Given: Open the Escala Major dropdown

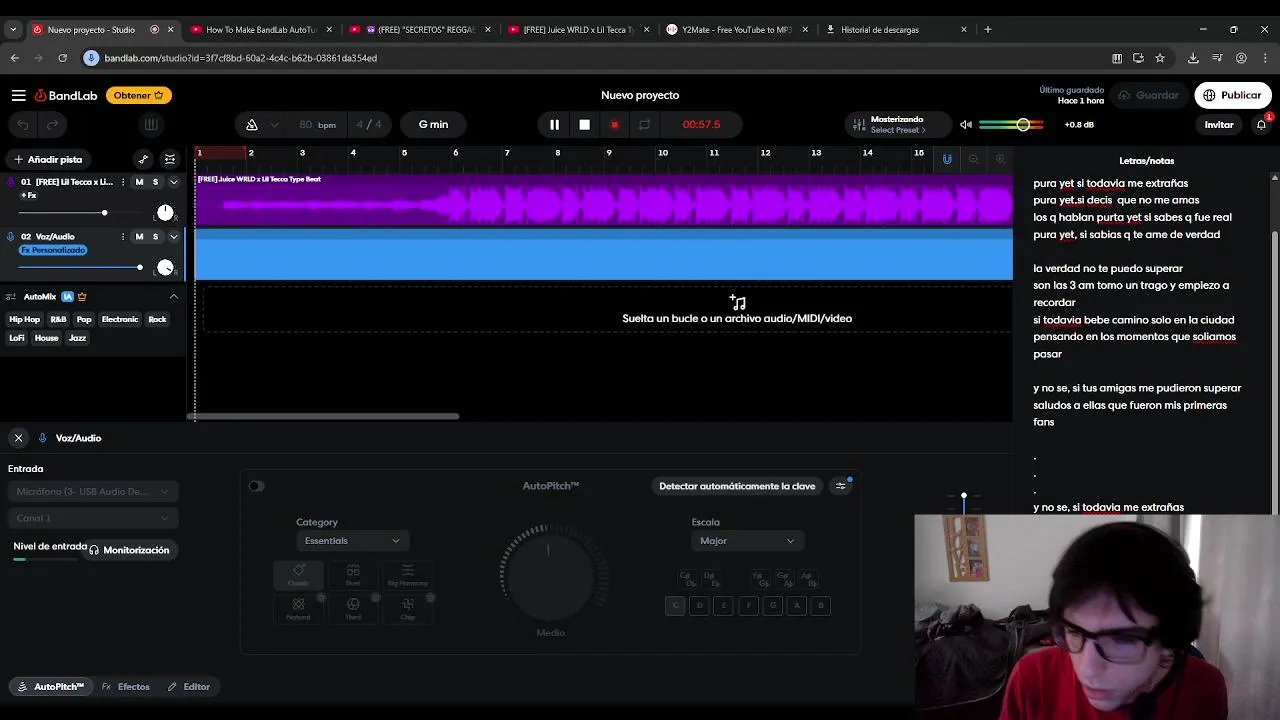Looking at the screenshot, I should [746, 541].
